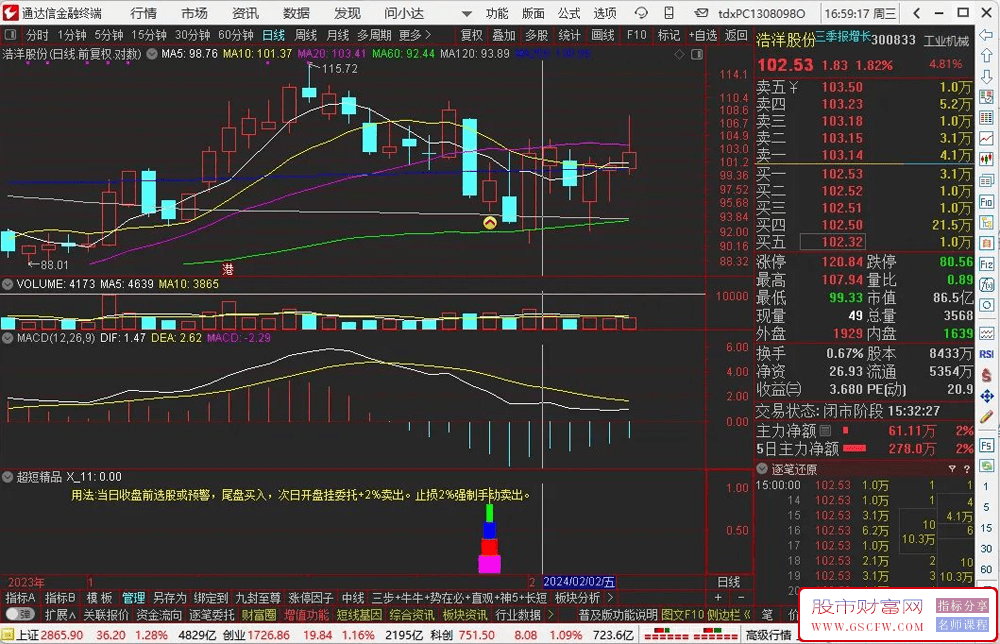Expand the MACD indicator dropdown
Screen dimensions: 1000x644
[x=8, y=338]
